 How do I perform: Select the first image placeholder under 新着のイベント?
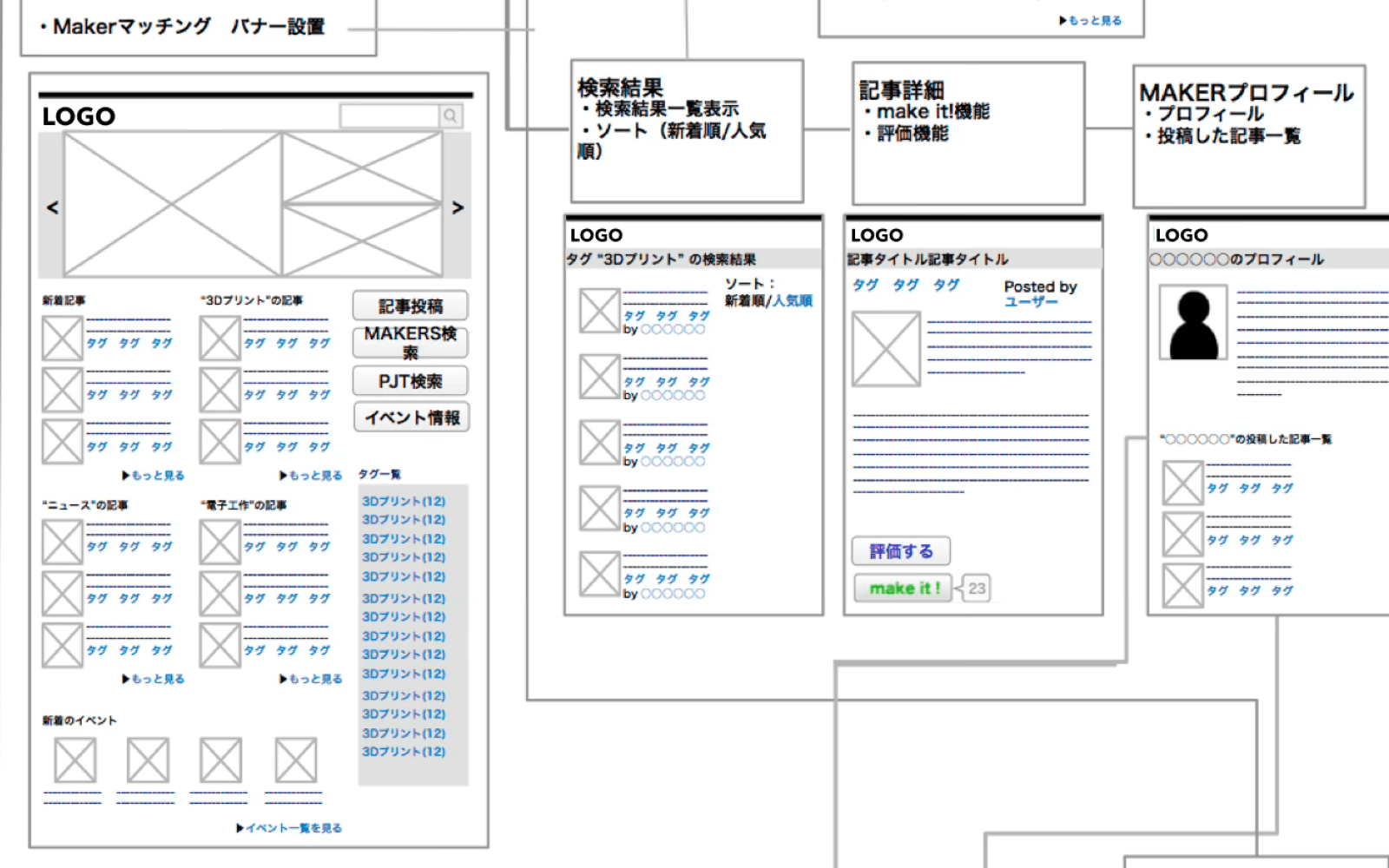tap(75, 760)
